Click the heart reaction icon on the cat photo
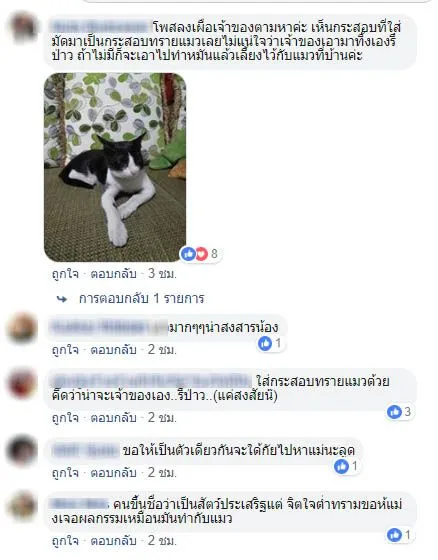Image resolution: width=438 pixels, height=560 pixels. pyautogui.click(x=201, y=254)
